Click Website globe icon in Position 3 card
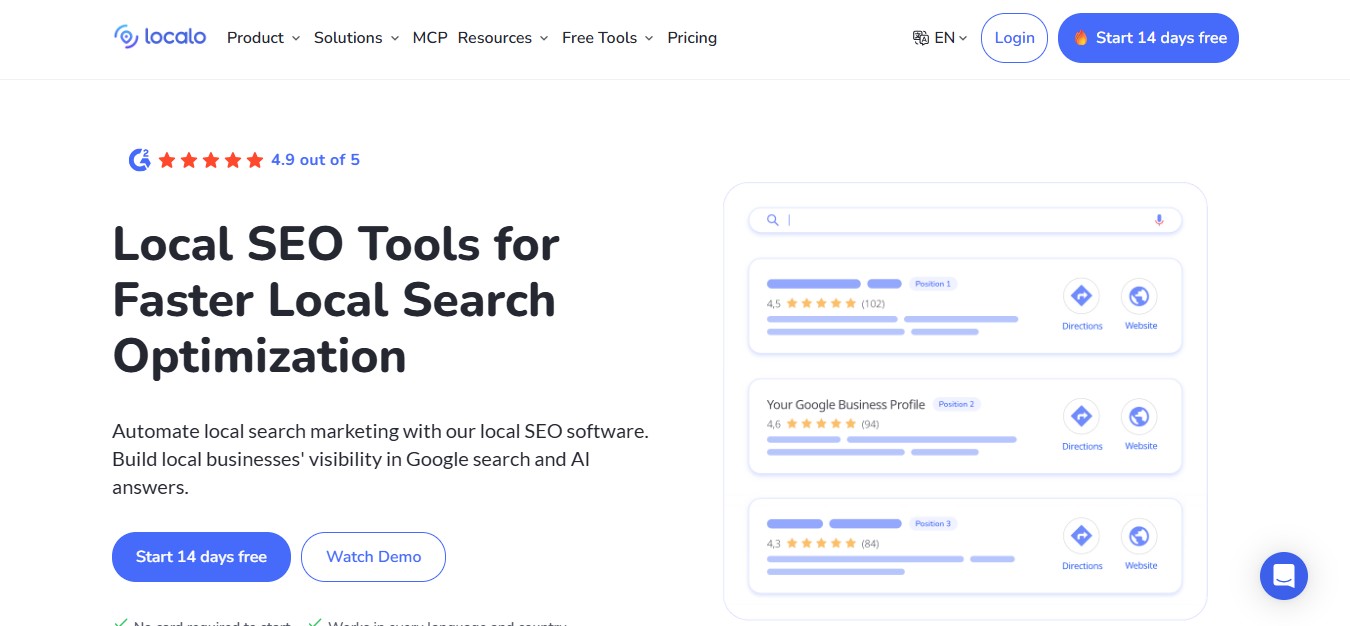 coord(1139,536)
